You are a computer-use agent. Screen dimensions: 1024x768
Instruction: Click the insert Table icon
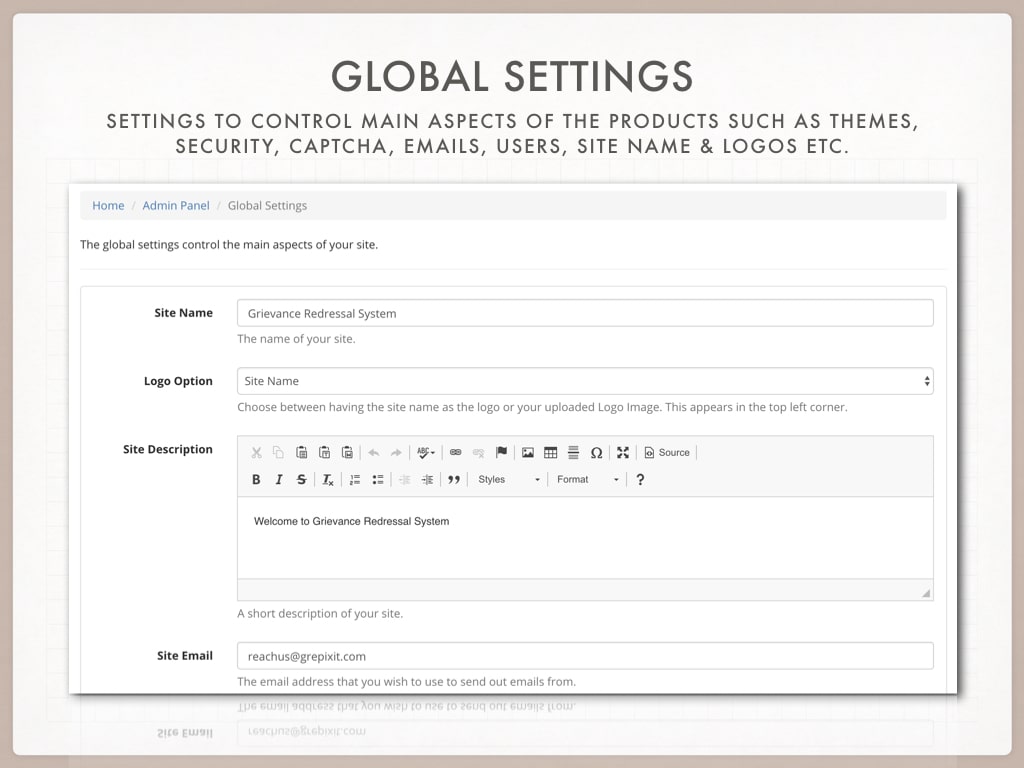click(x=551, y=453)
